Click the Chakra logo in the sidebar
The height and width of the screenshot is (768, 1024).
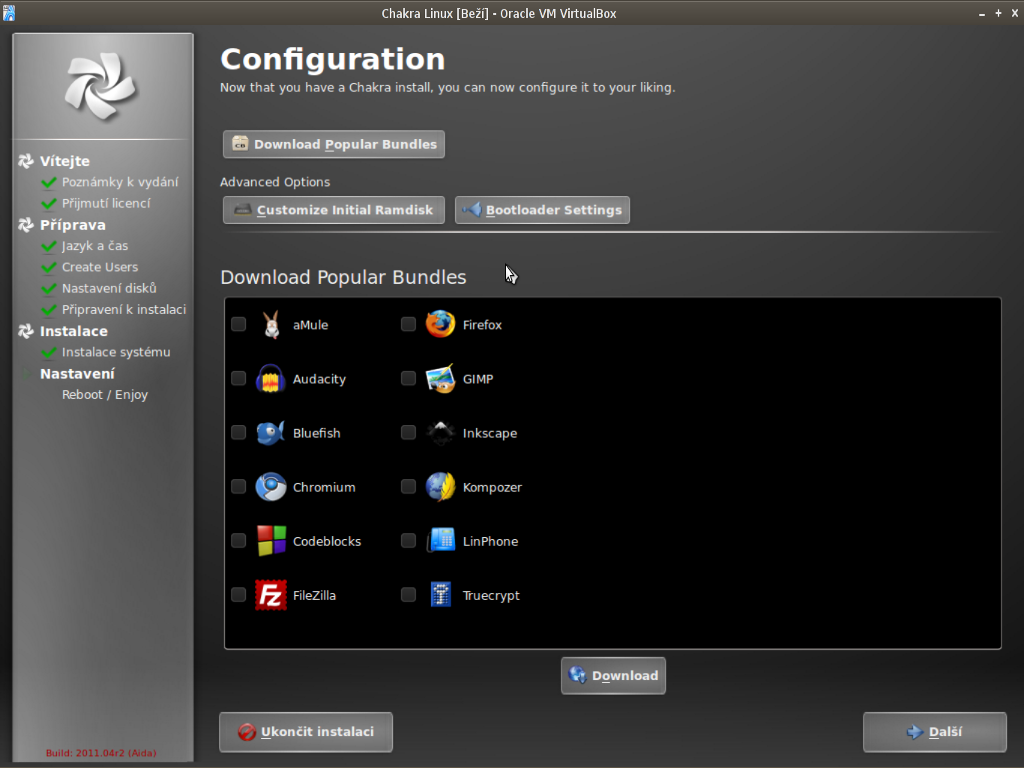(x=101, y=87)
